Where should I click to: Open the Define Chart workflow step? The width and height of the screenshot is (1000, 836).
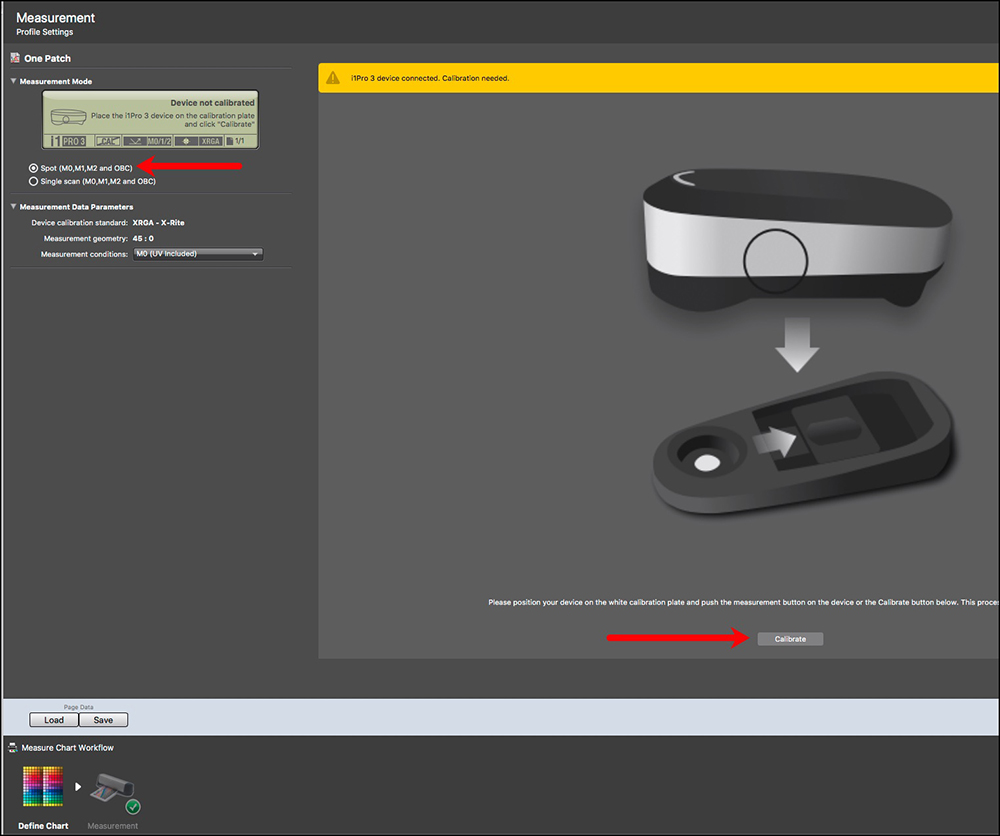coord(43,789)
